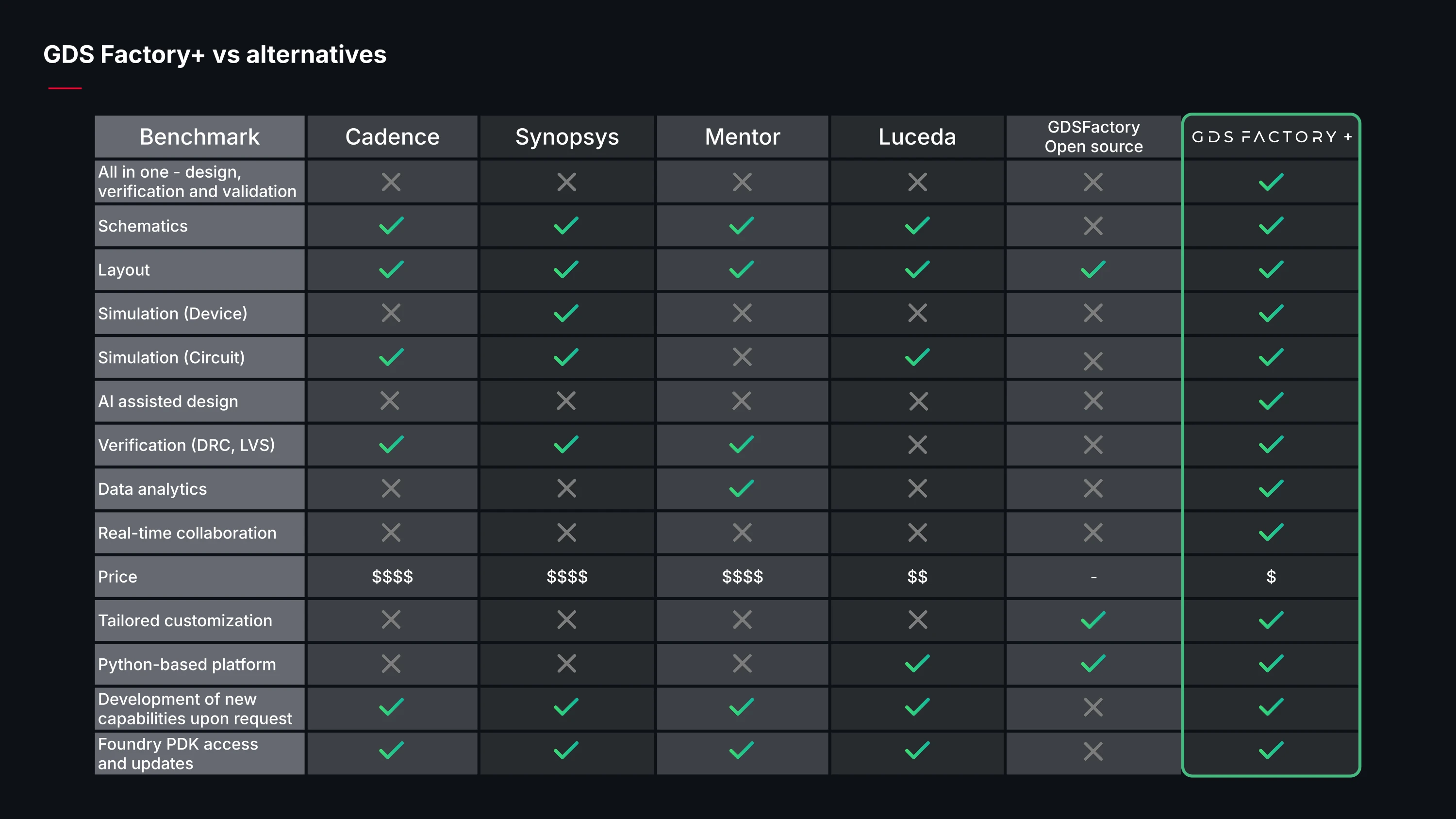Viewport: 1456px width, 819px height.
Task: Click the X mark for Mentor Python-based platform
Action: [x=742, y=664]
